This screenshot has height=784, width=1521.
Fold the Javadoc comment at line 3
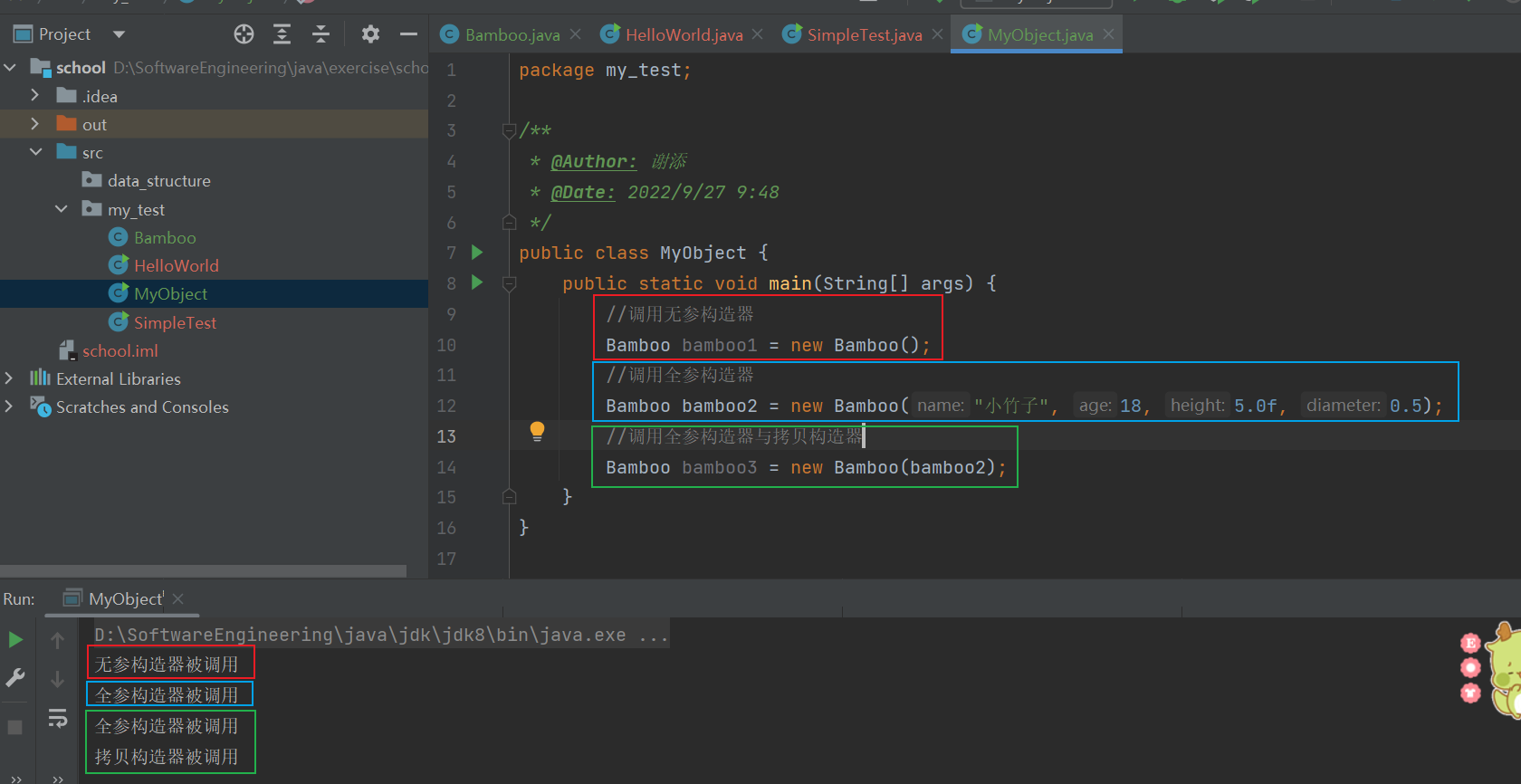pos(509,131)
